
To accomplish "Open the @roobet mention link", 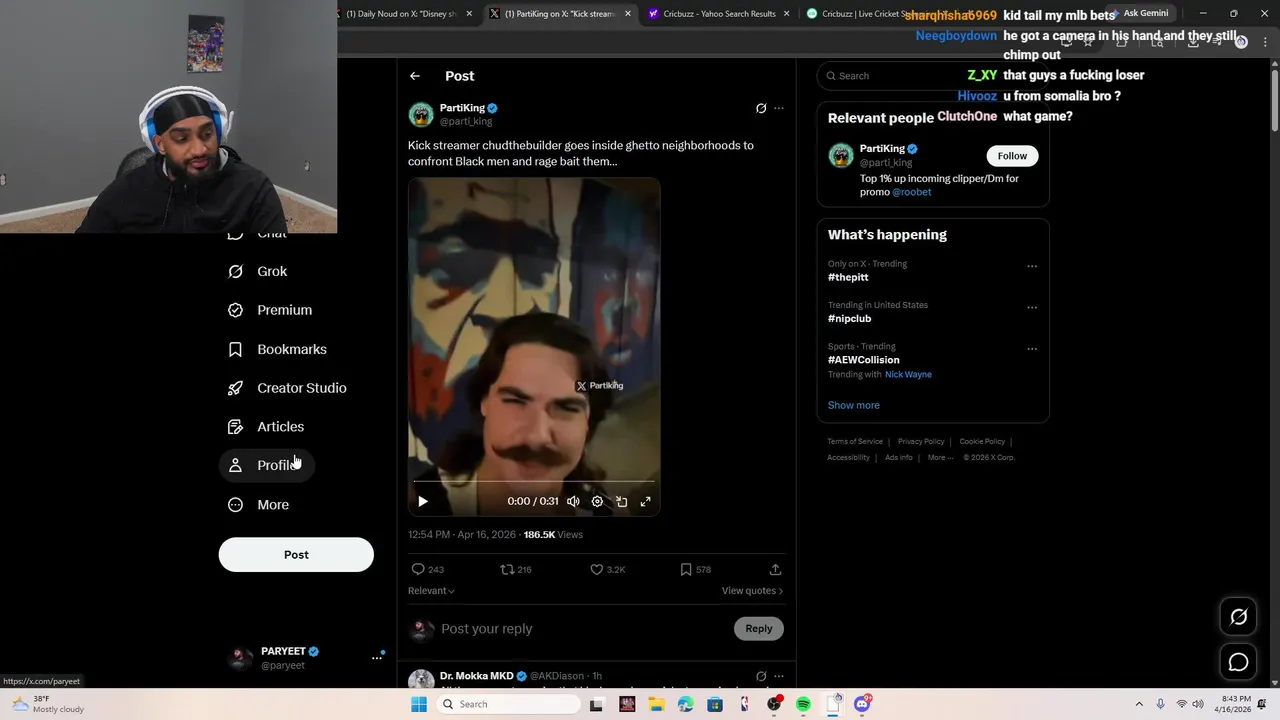I will pos(912,192).
